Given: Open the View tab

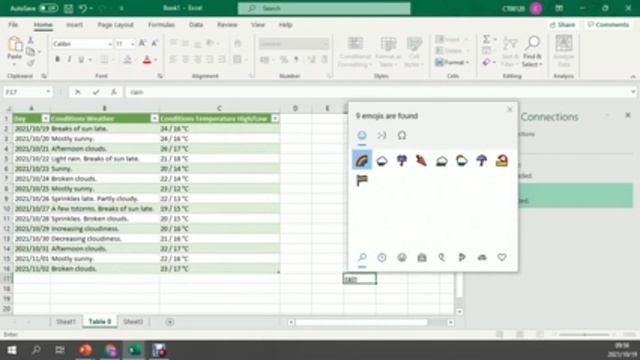Looking at the screenshot, I should click(258, 25).
